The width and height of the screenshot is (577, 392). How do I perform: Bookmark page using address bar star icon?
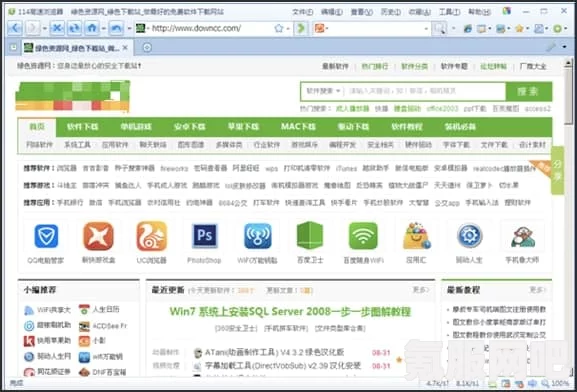click(x=279, y=28)
